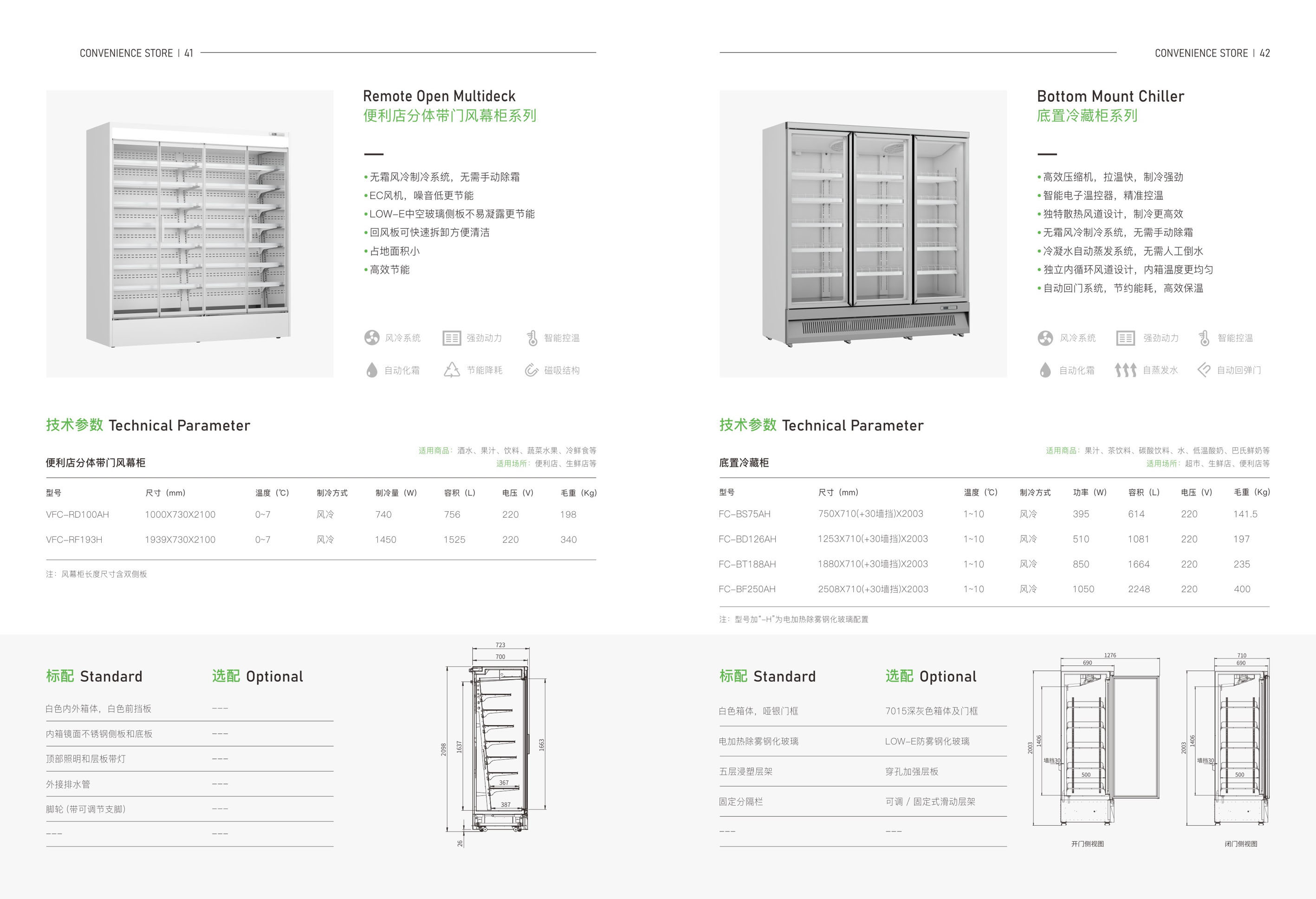Viewport: 1316px width, 899px height.
Task: Click the 制冷量 (W) column header
Action: (x=396, y=493)
